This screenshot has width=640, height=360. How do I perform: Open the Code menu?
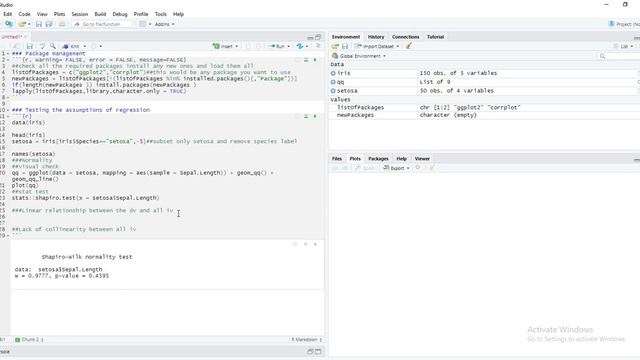24,14
